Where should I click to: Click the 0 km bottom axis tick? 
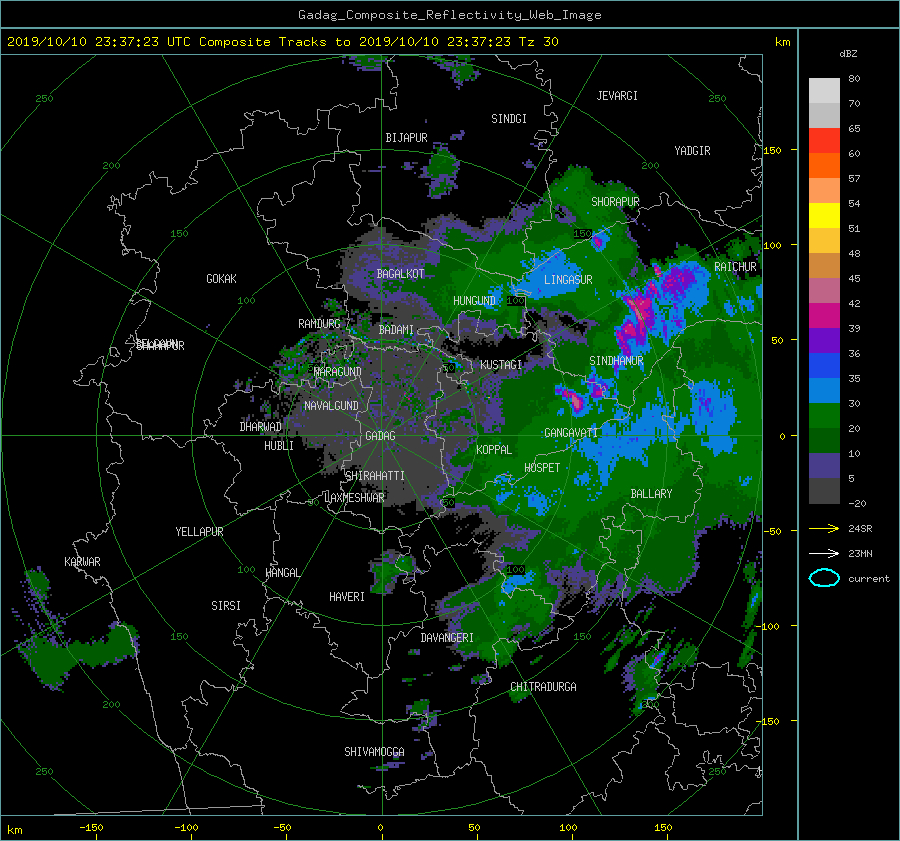pos(381,828)
